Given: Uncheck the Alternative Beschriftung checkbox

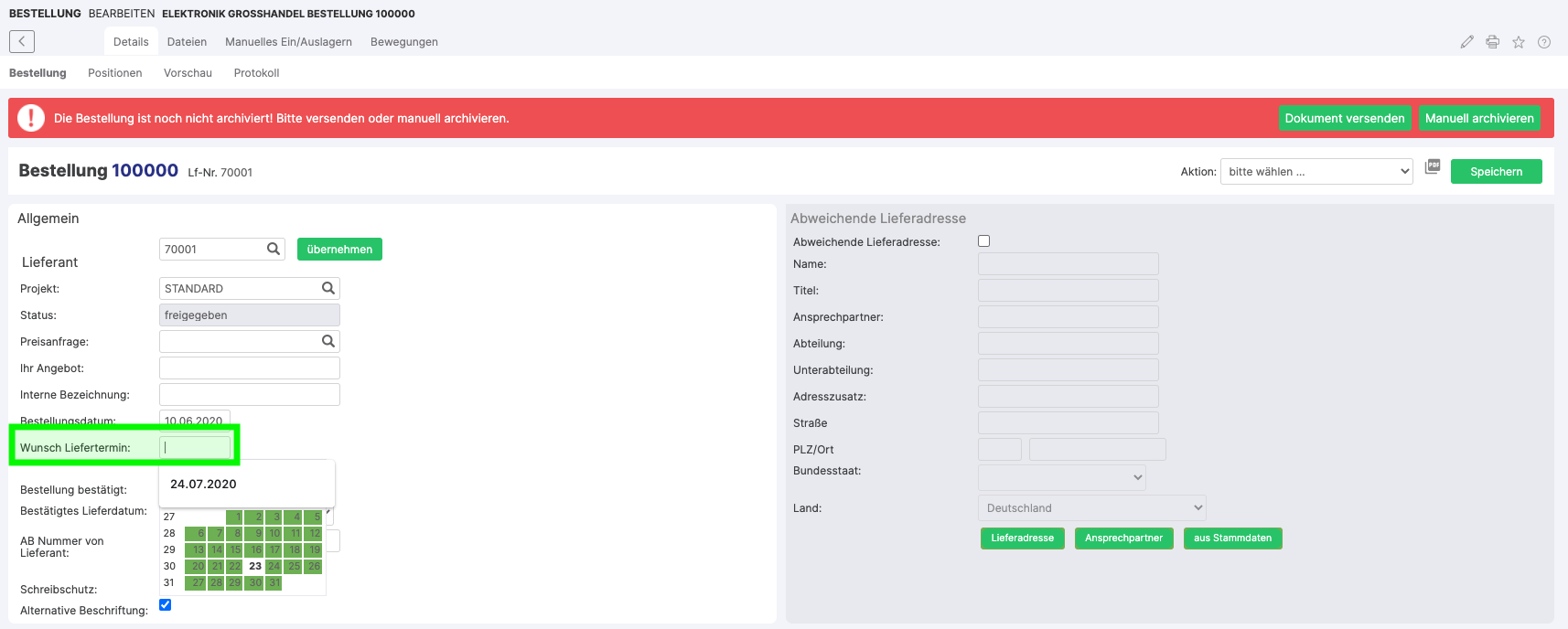Looking at the screenshot, I should pyautogui.click(x=166, y=604).
